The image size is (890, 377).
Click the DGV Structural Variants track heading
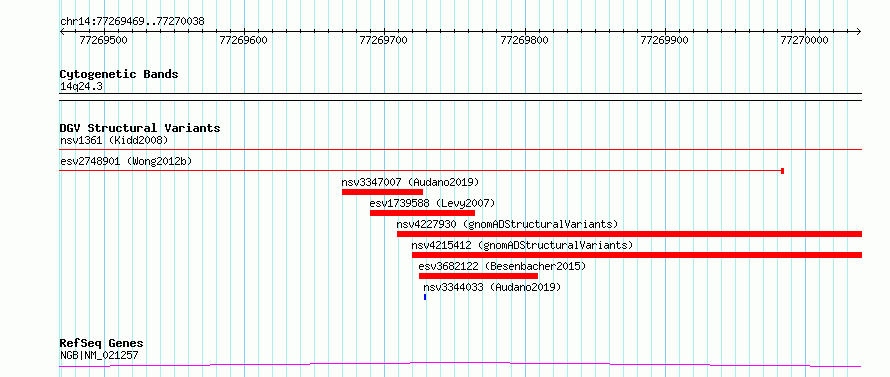coord(140,128)
